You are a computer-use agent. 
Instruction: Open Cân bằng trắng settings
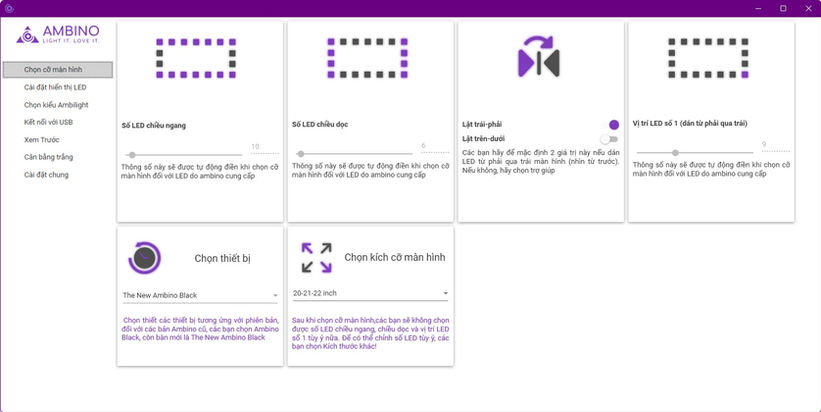48,157
